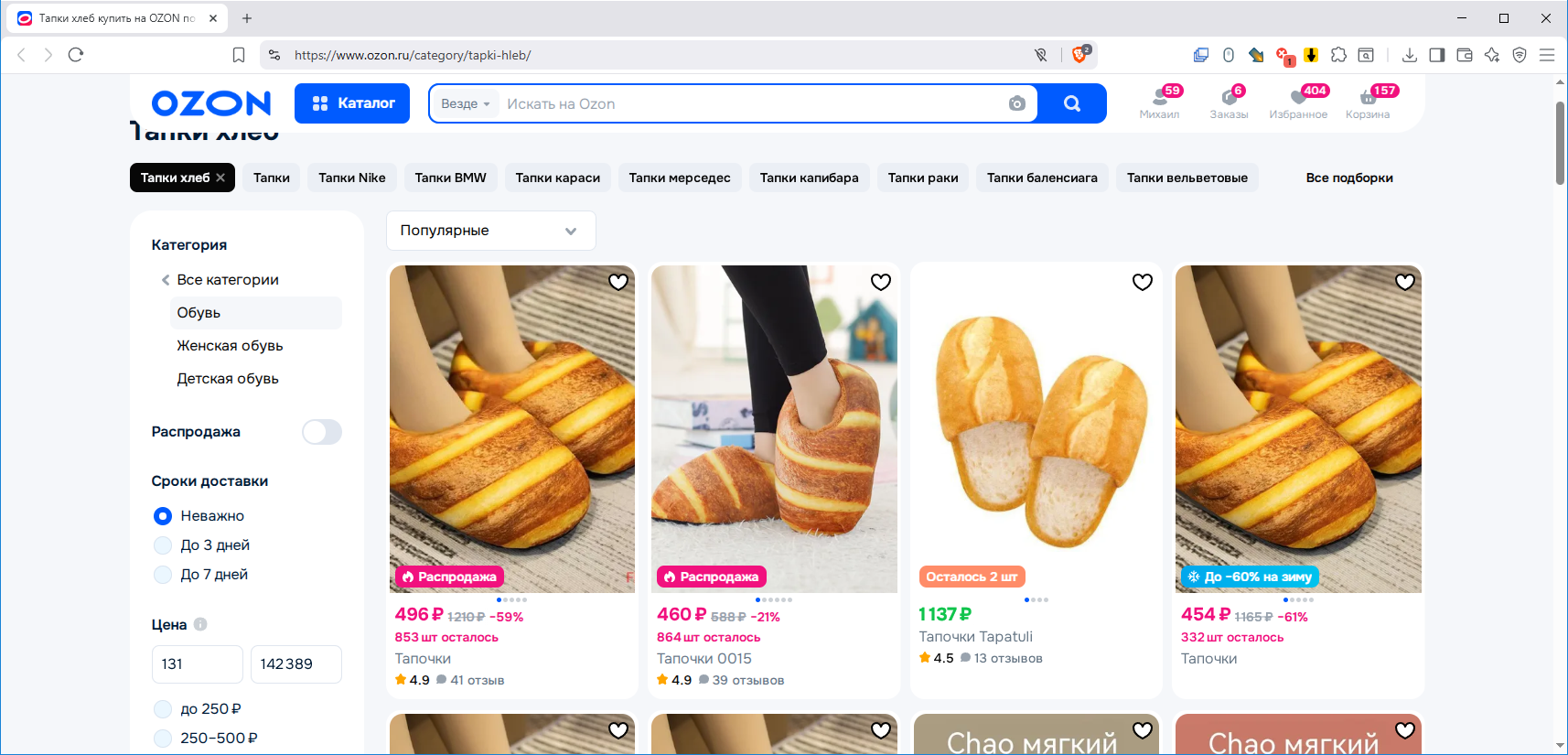Click the minimum price input field
Image resolution: width=1568 pixels, height=755 pixels.
coord(197,664)
